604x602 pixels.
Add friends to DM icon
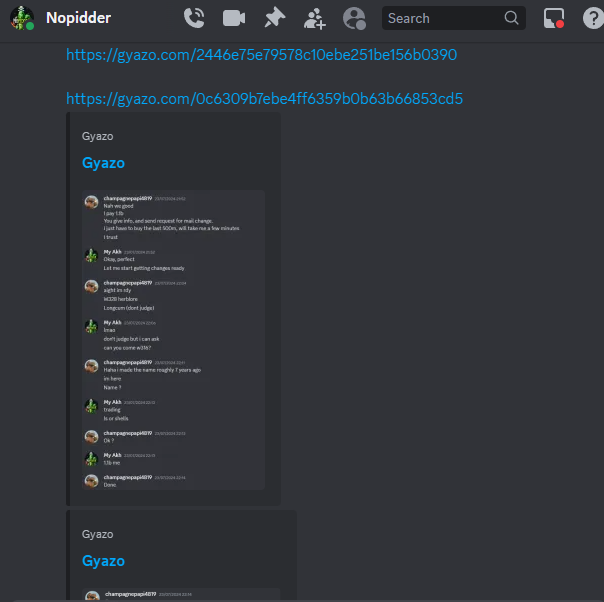pos(315,18)
